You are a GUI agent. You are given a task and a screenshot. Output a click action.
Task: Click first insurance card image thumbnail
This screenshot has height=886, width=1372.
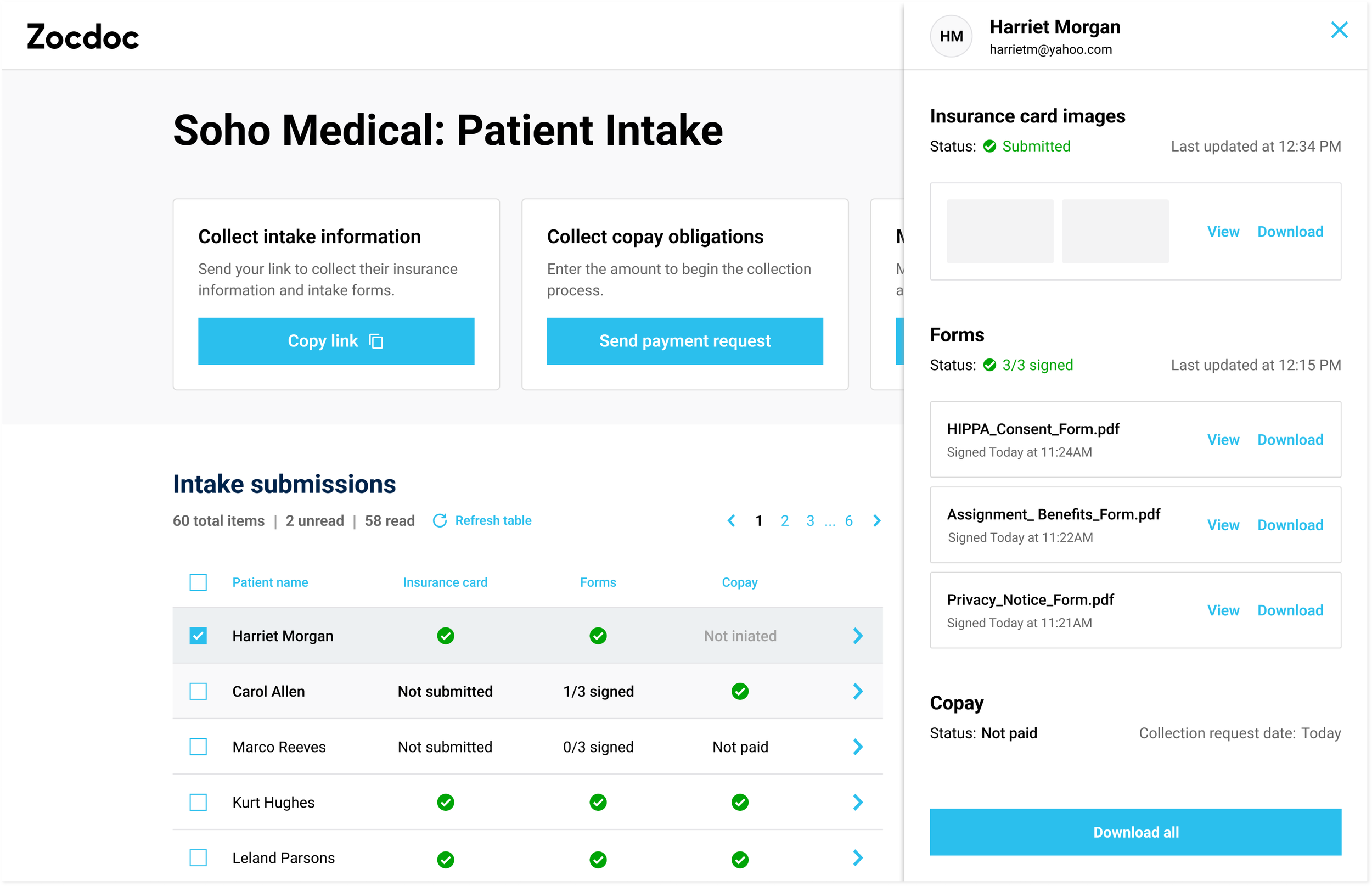click(x=999, y=231)
